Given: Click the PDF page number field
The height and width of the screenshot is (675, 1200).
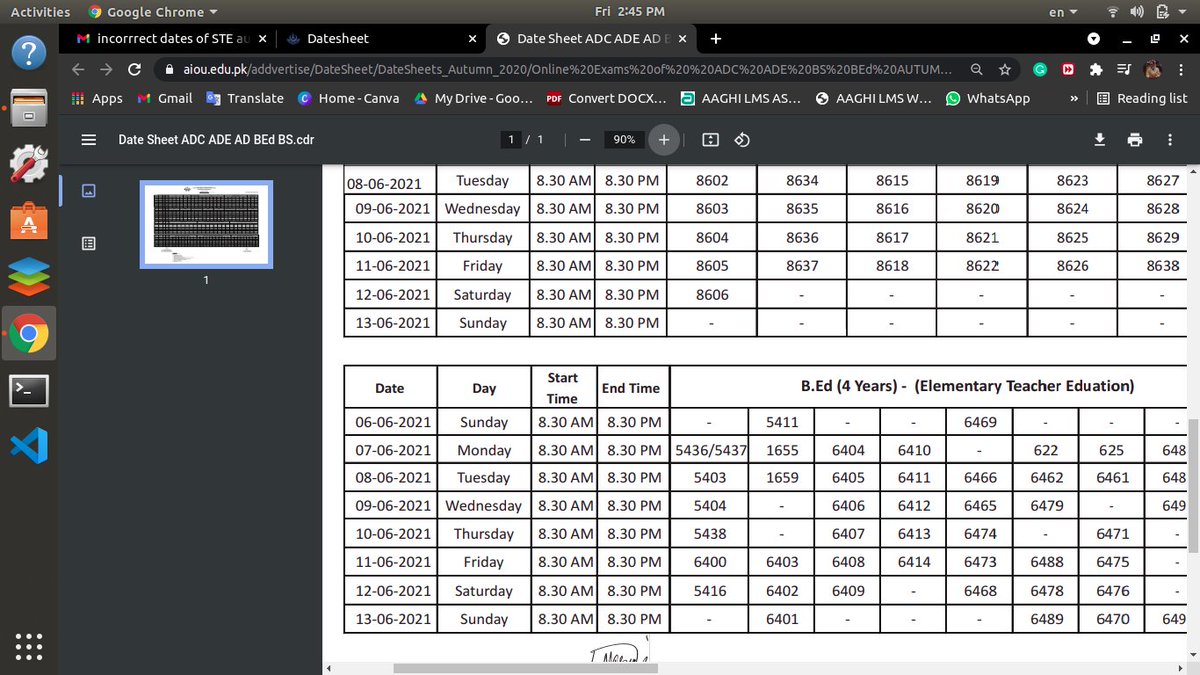Looking at the screenshot, I should pyautogui.click(x=513, y=140).
